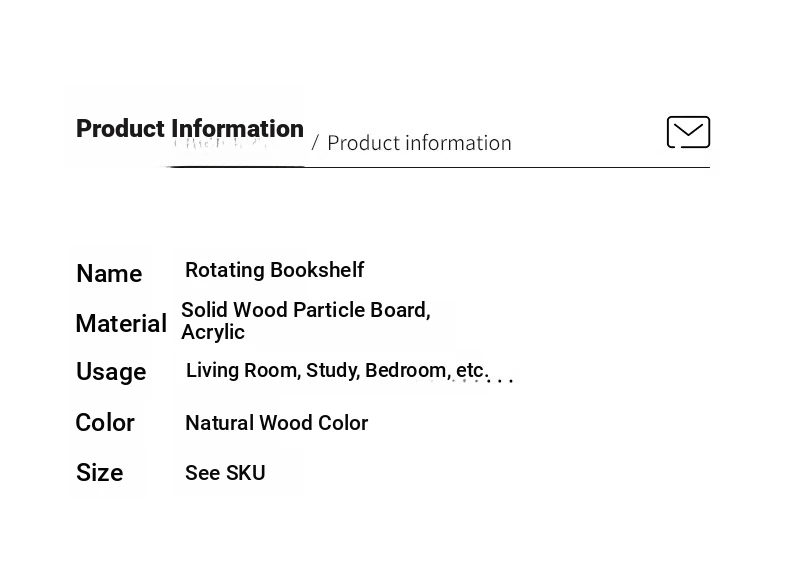Select the Natural Wood Color value

(276, 423)
